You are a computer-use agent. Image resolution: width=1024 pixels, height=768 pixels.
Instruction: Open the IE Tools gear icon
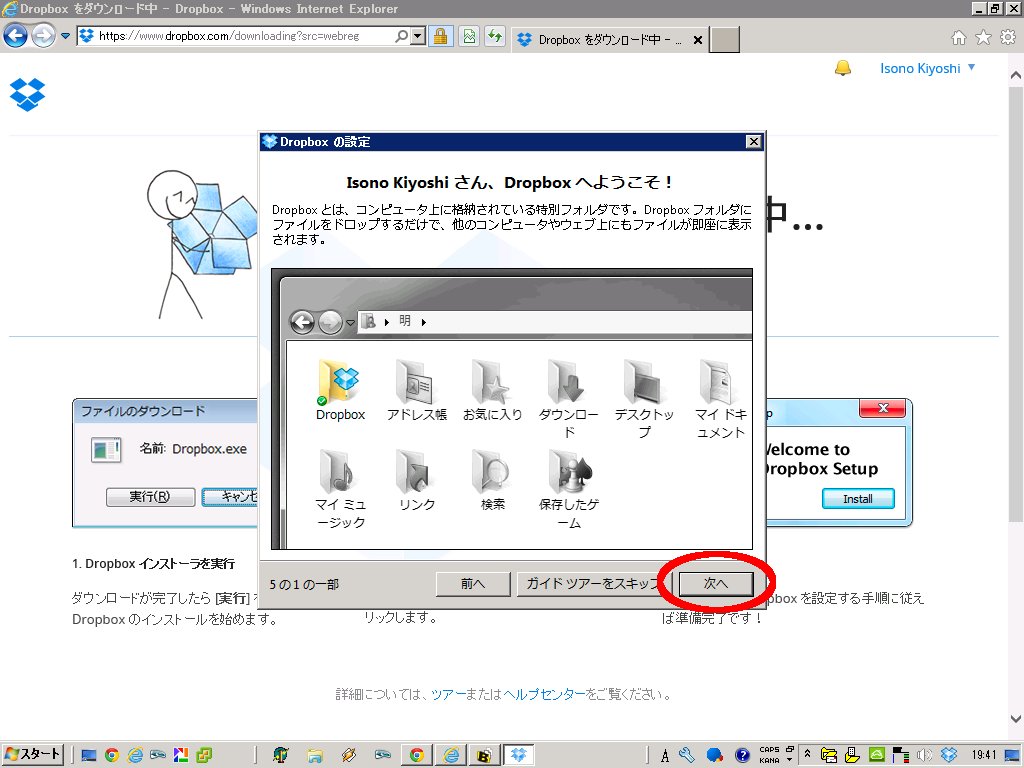(x=1008, y=38)
